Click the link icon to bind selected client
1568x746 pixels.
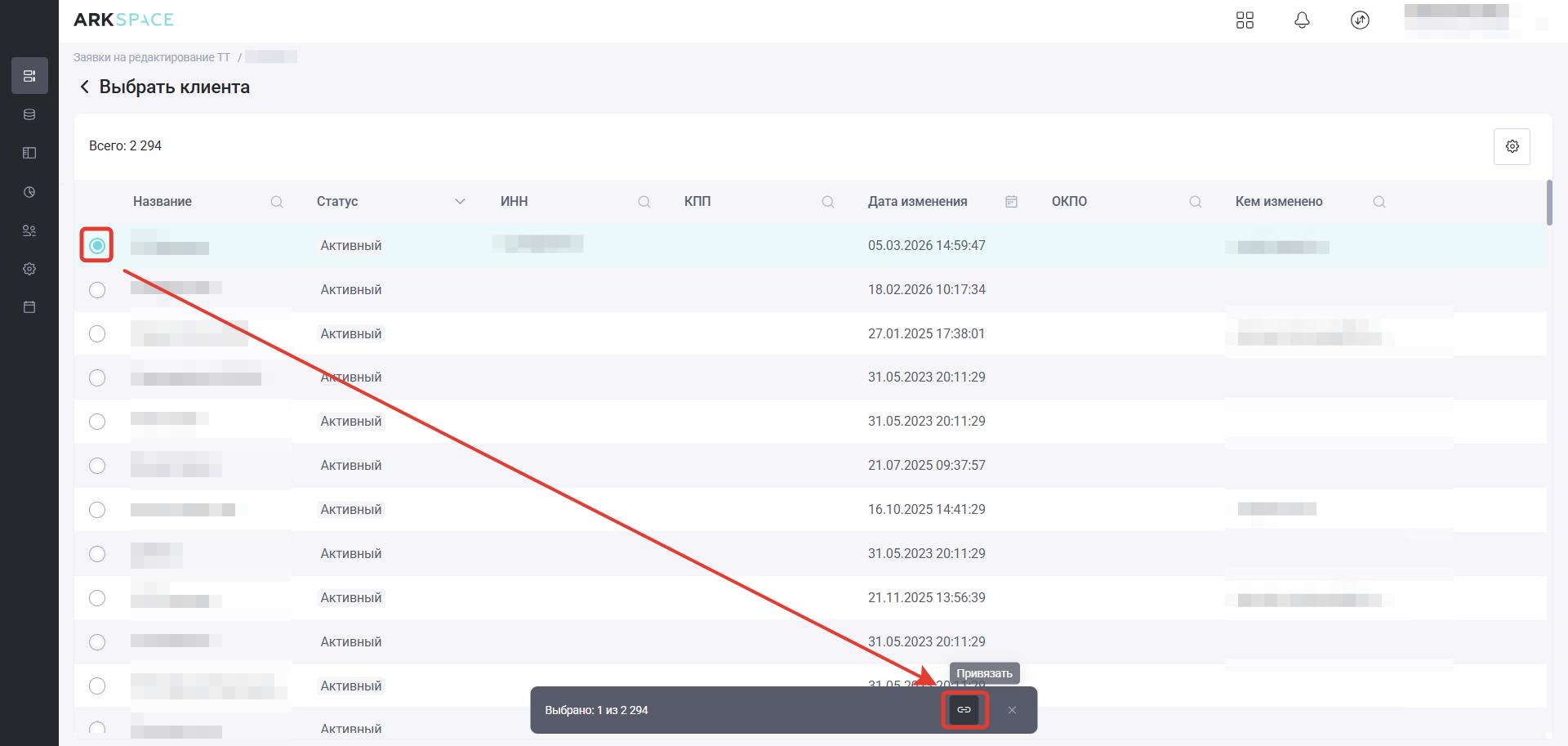tap(964, 710)
